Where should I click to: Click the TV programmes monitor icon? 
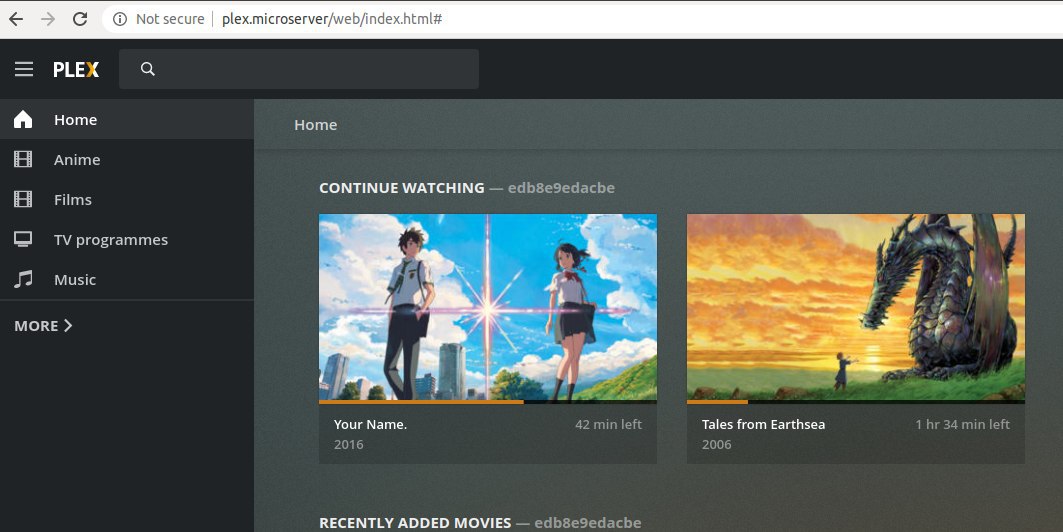23,239
